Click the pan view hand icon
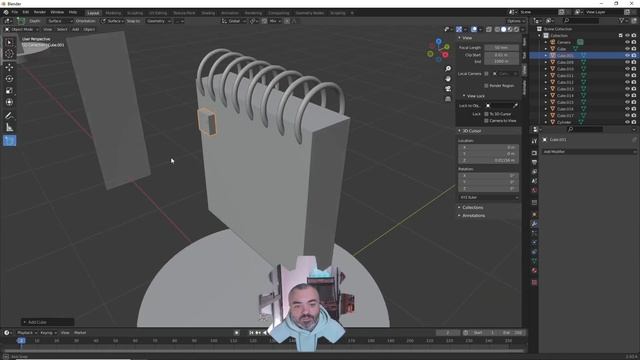The height and width of the screenshot is (360, 640). (x=448, y=78)
